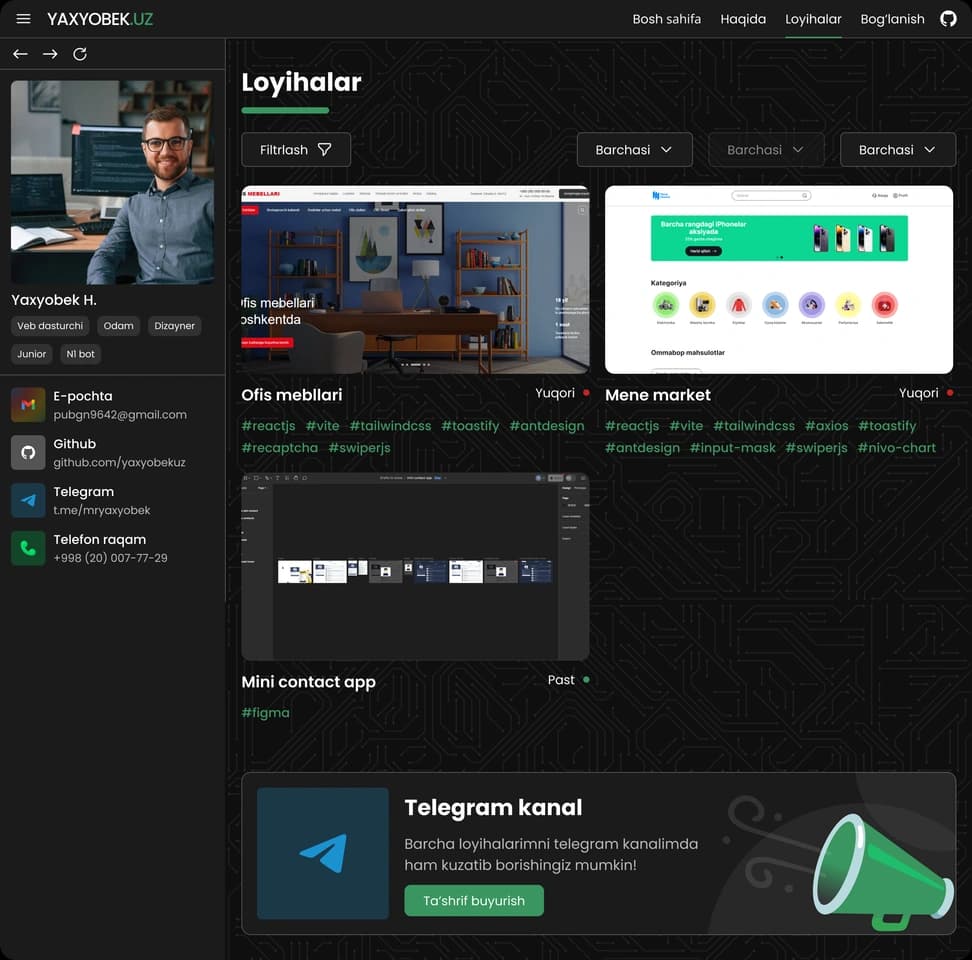Viewport: 972px width, 960px height.
Task: Open the Ofis mebllari project thumbnail
Action: coord(415,280)
